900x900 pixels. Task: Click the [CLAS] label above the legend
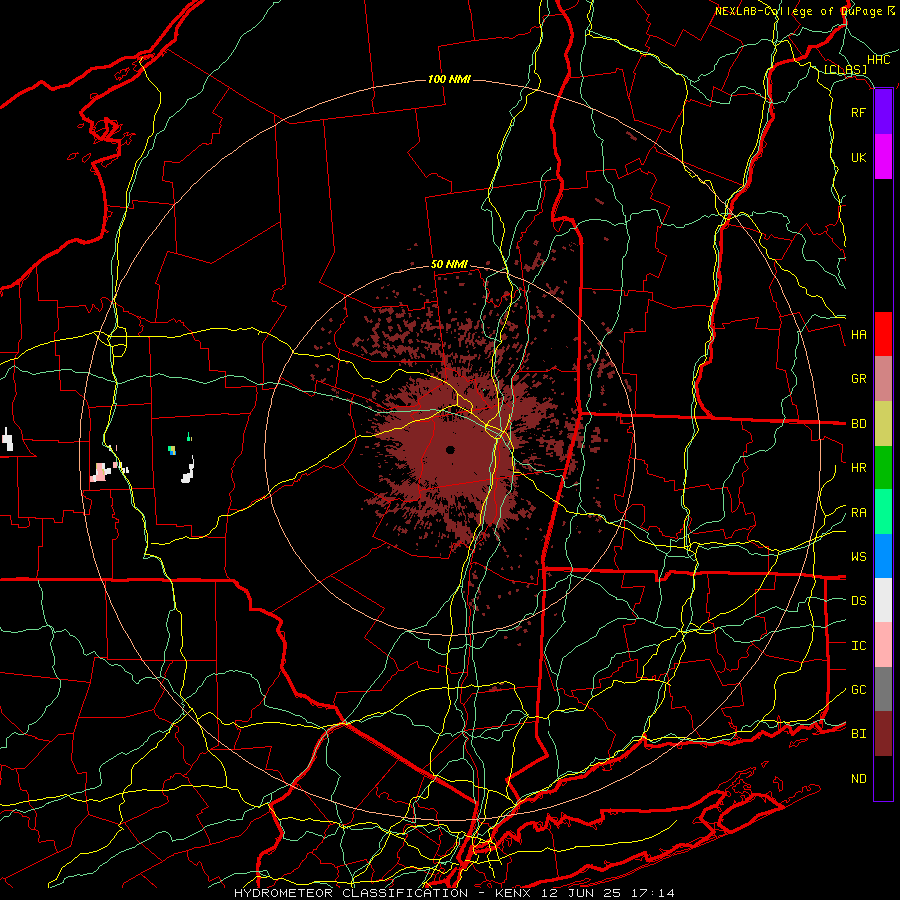tap(845, 70)
